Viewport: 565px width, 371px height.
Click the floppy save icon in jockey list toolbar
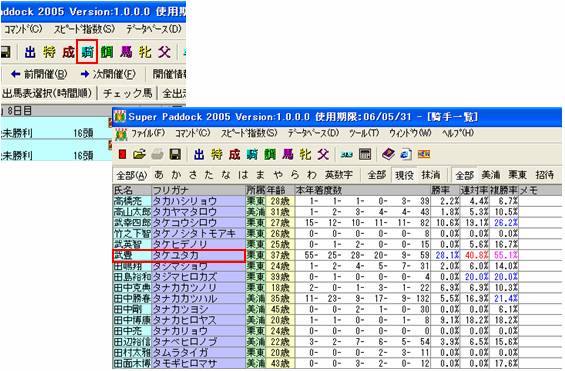pyautogui.click(x=175, y=155)
